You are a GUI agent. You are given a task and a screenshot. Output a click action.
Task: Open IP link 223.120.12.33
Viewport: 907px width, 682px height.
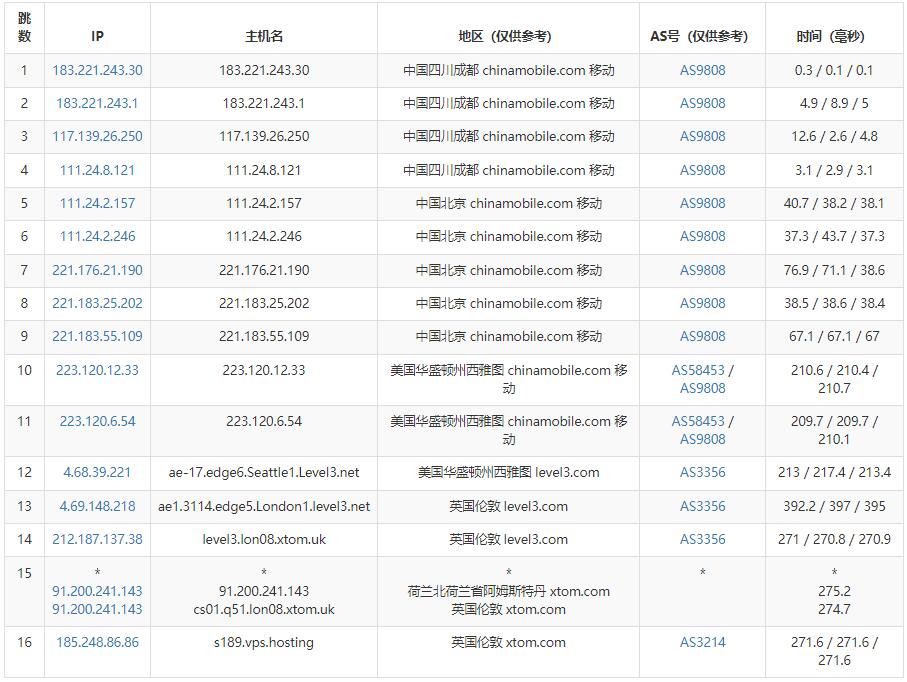pos(97,370)
